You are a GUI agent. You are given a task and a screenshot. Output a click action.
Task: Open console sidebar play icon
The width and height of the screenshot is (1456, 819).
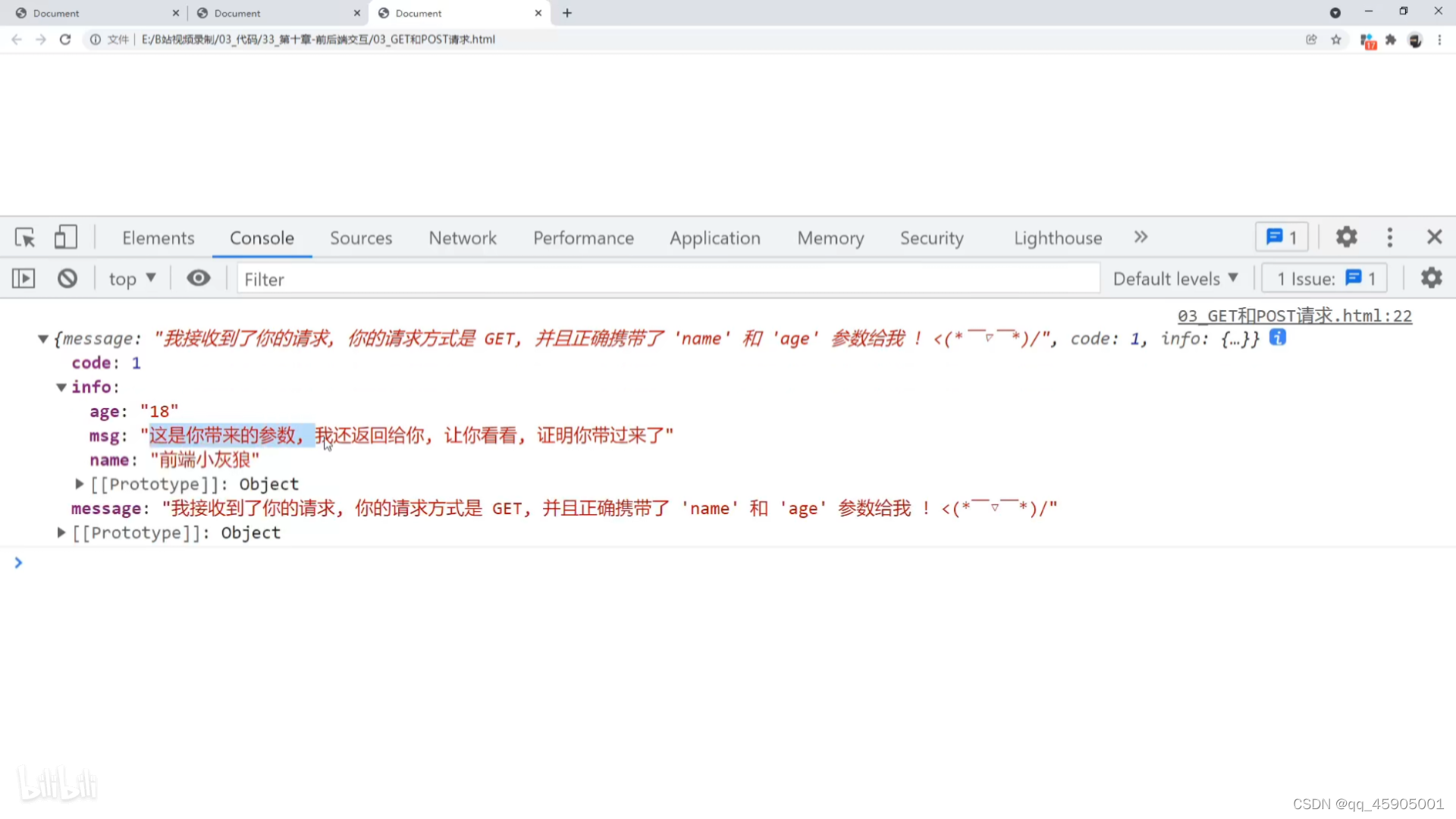[x=23, y=278]
